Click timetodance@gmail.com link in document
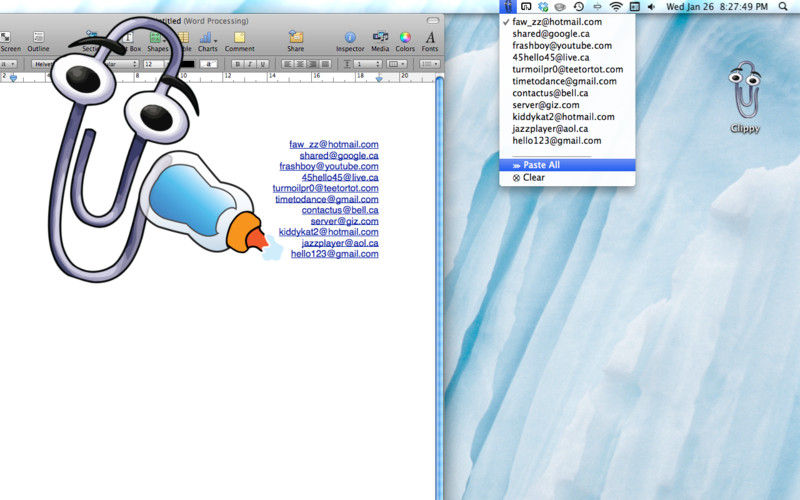The width and height of the screenshot is (800, 500). point(327,199)
